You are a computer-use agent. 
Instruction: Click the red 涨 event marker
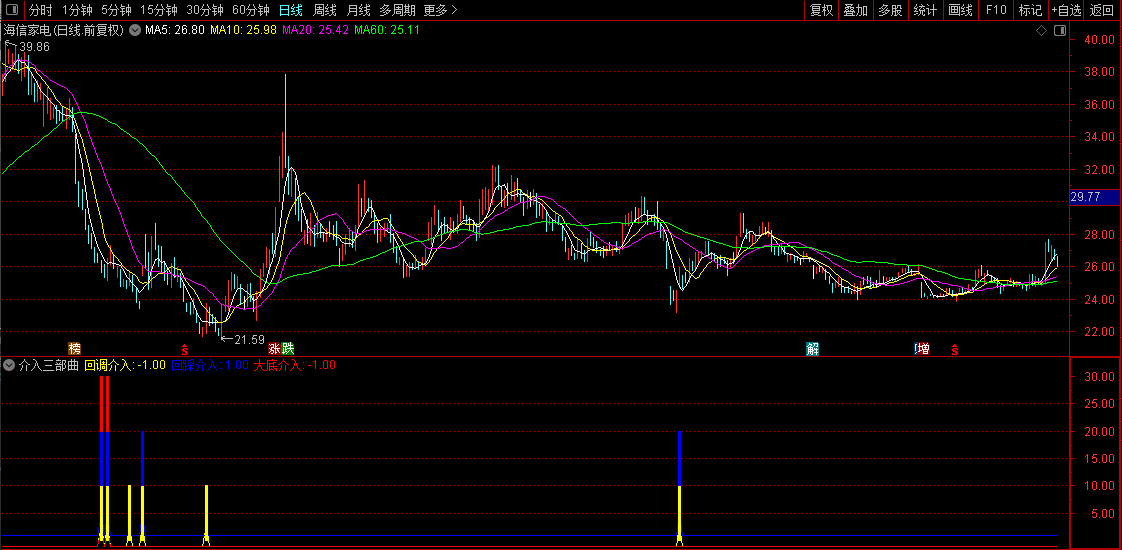pyautogui.click(x=274, y=349)
